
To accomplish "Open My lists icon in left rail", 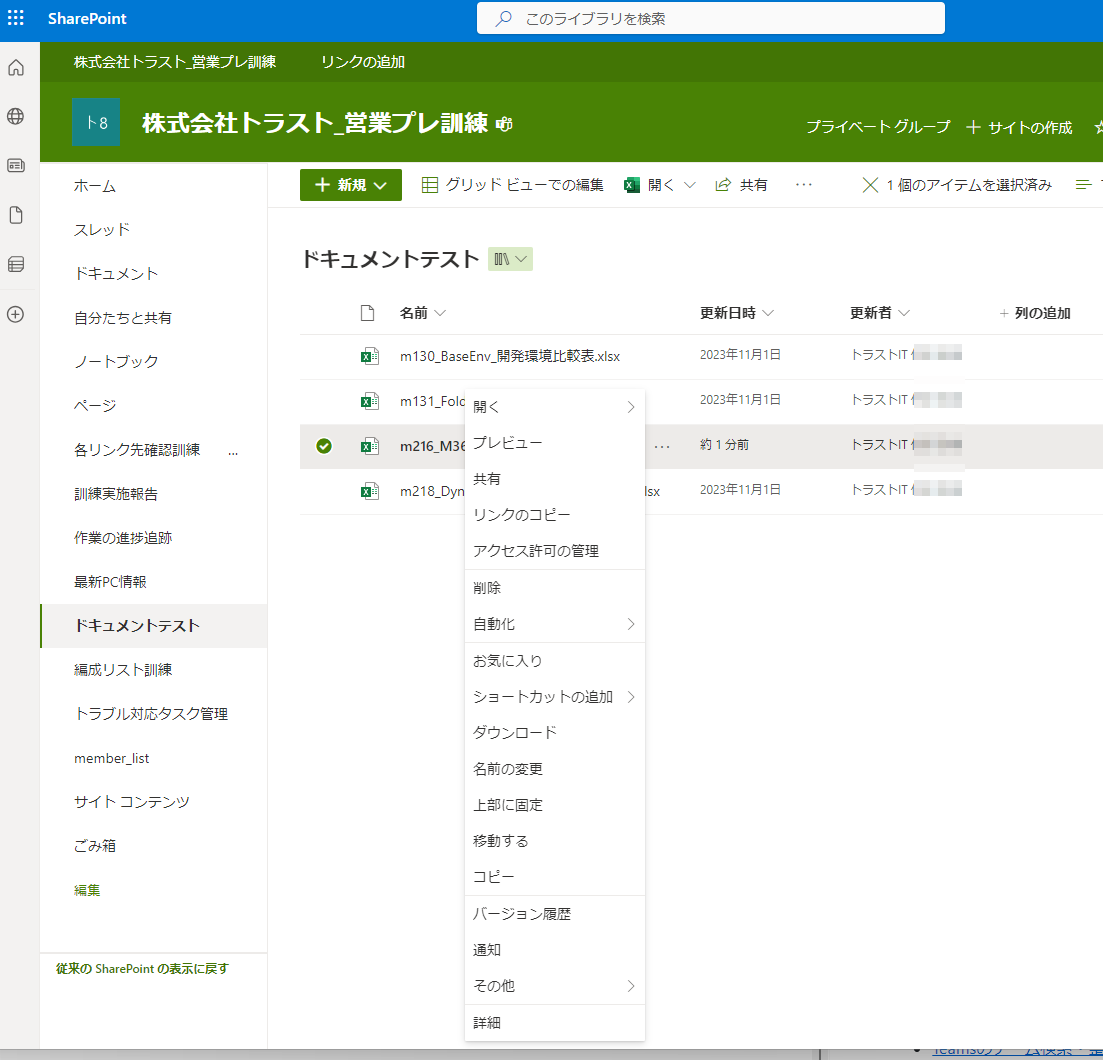I will click(15, 264).
